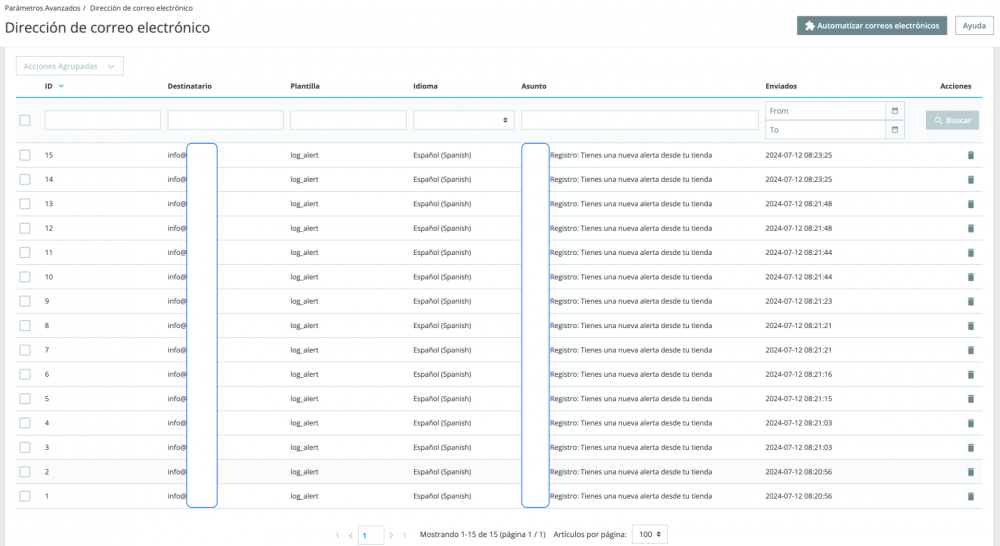The height and width of the screenshot is (546, 1000).
Task: Open calendar picker for To date
Action: (x=895, y=130)
